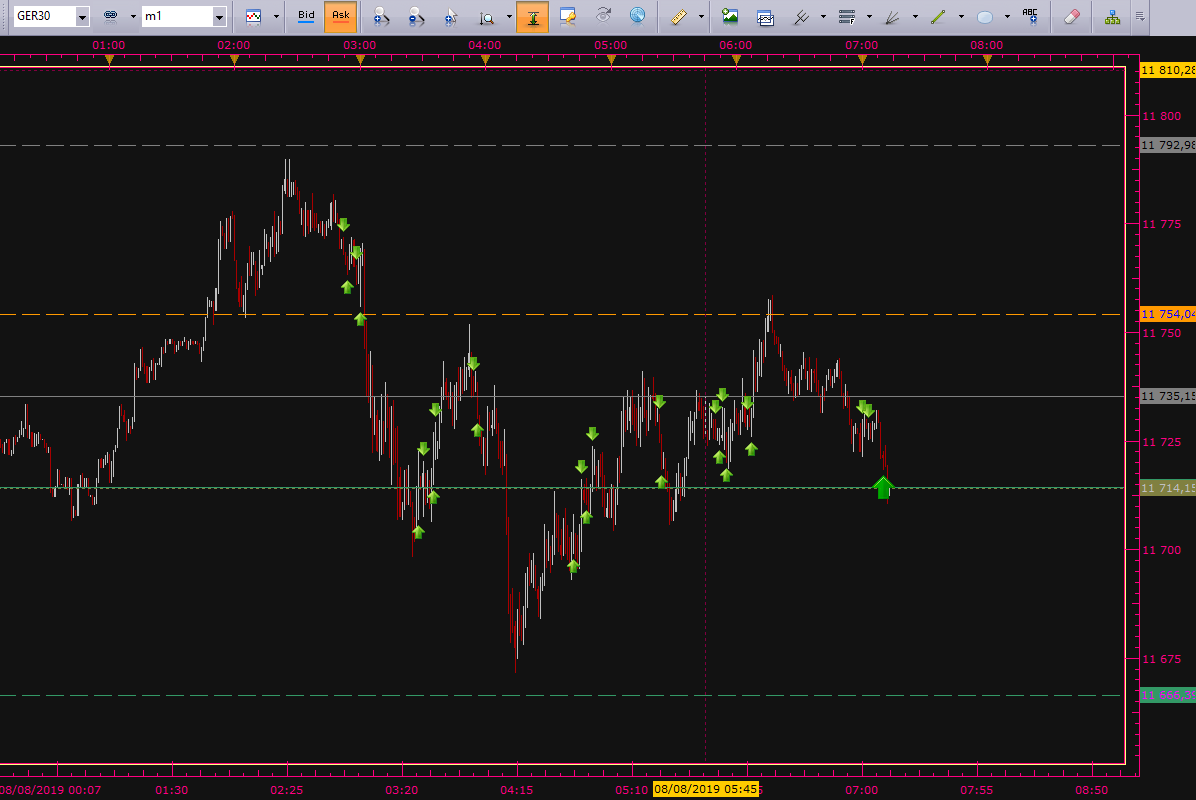Click the green 11 666,39 price label
This screenshot has width=1196, height=800.
pyautogui.click(x=1168, y=696)
